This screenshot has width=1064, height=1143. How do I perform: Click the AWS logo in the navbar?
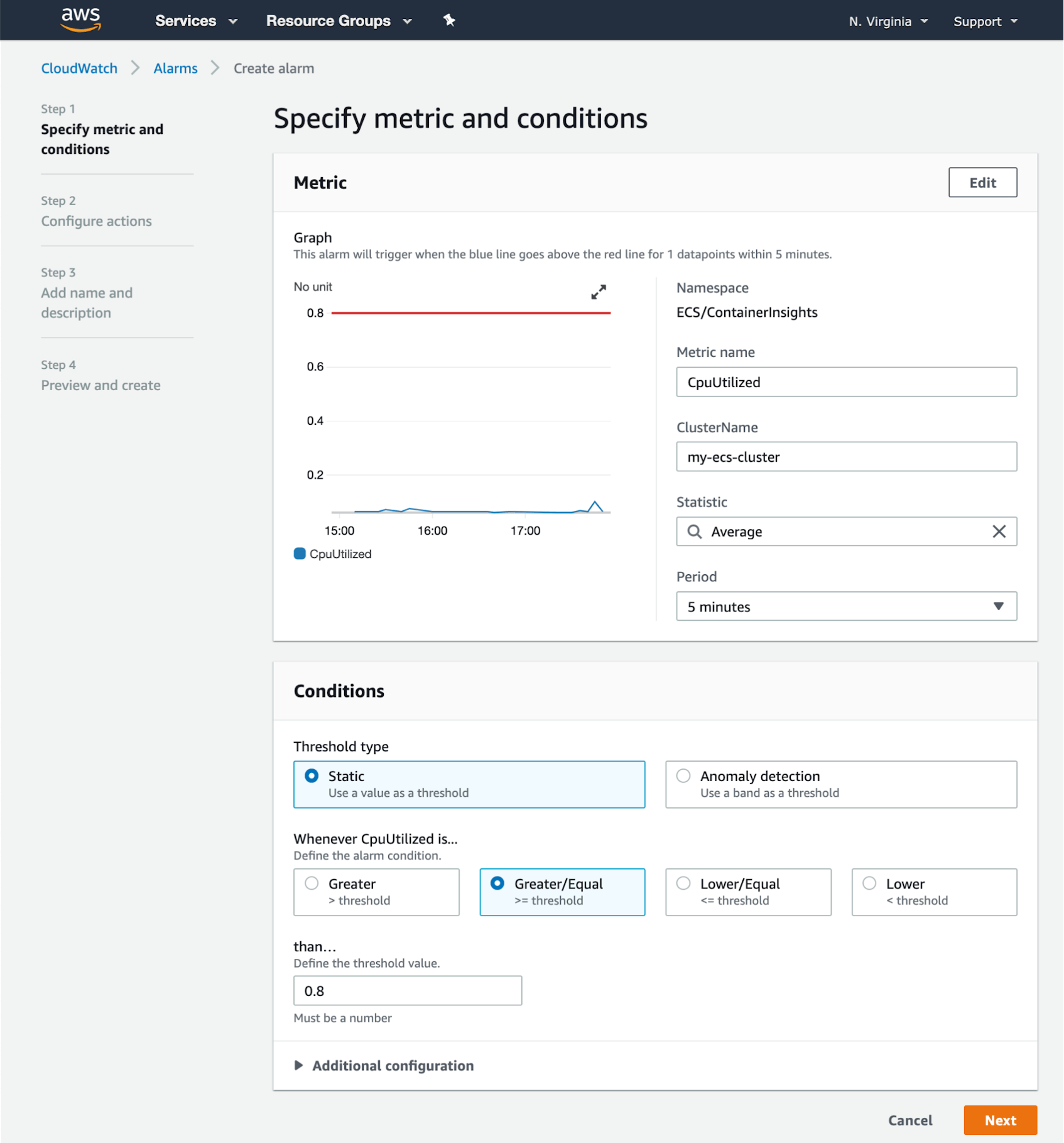pos(80,19)
